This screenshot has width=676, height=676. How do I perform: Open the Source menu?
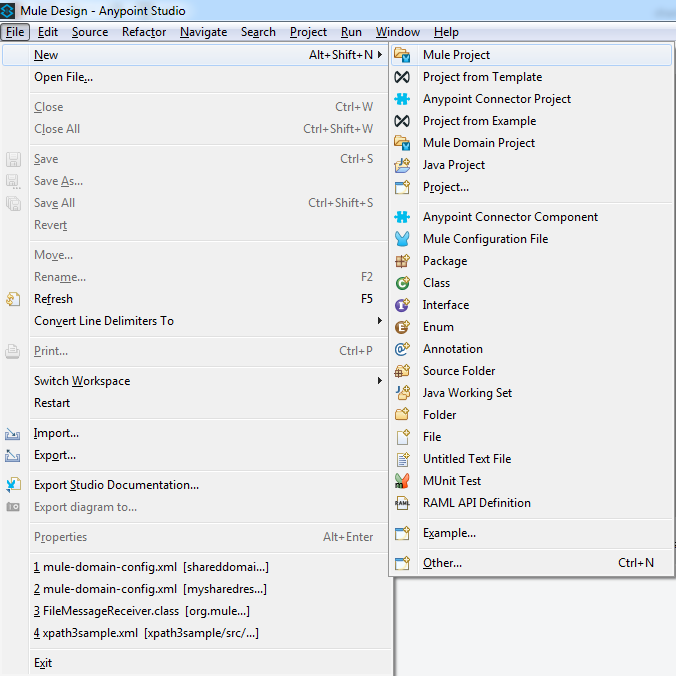coord(90,32)
